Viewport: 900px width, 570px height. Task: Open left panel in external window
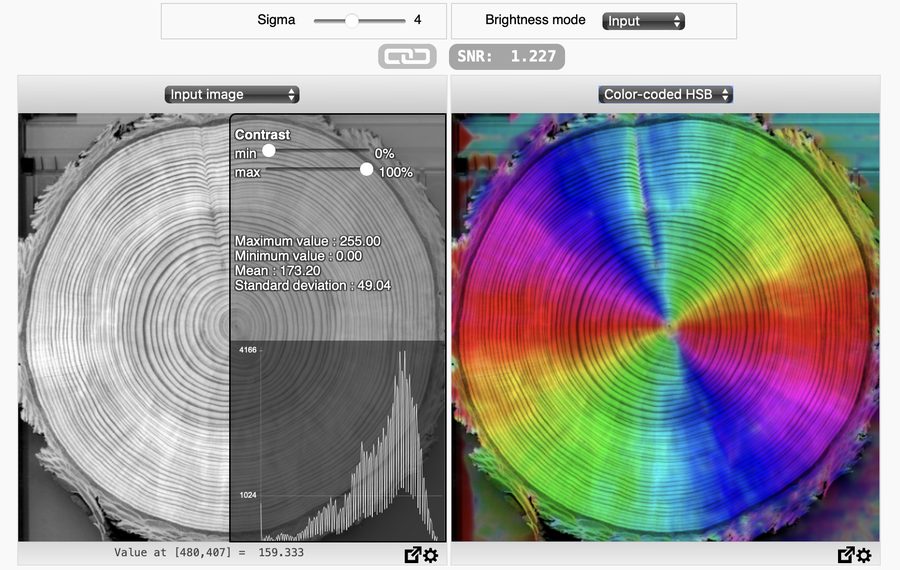click(412, 555)
